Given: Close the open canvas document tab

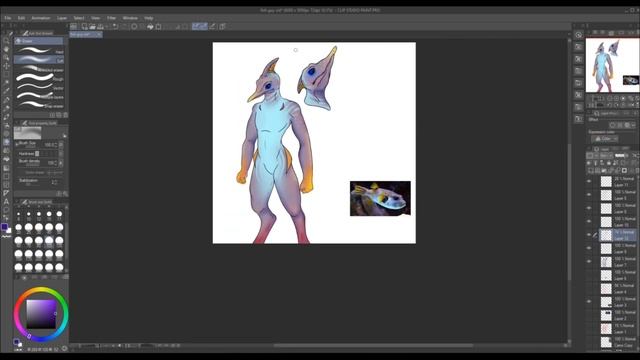Looking at the screenshot, I should (x=99, y=35).
